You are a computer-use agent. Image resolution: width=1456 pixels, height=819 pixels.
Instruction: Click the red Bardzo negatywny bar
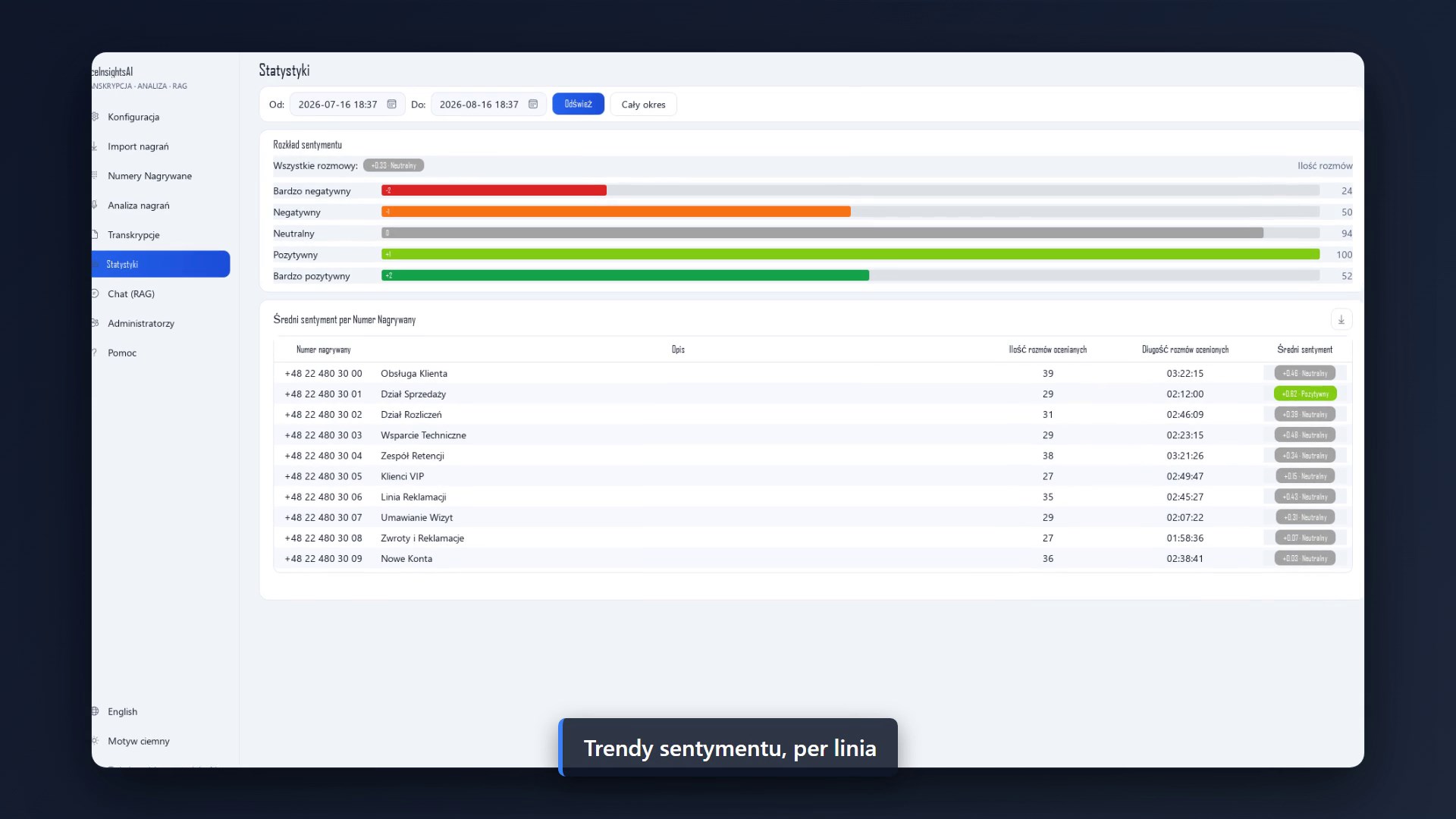click(494, 190)
